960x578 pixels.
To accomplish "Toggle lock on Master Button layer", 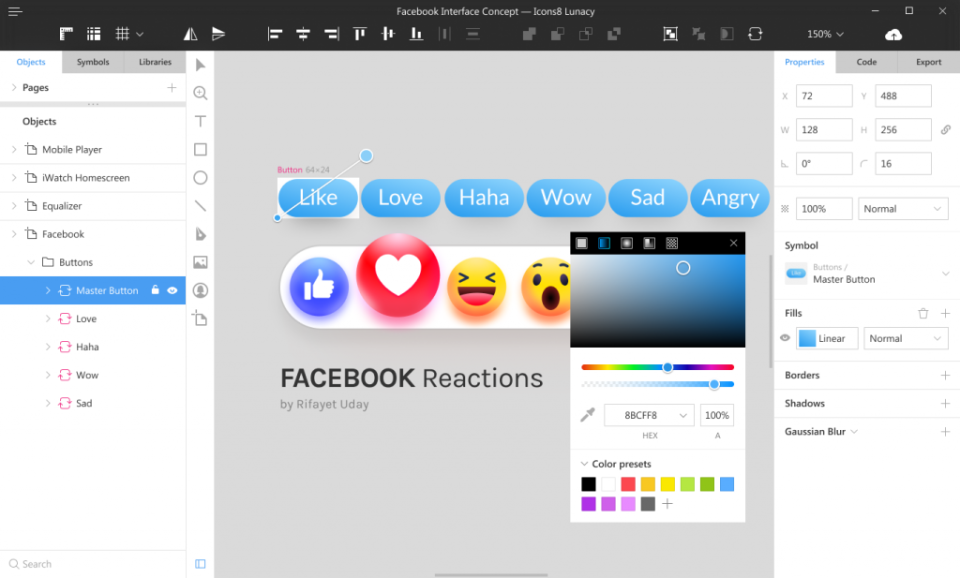I will [x=156, y=290].
